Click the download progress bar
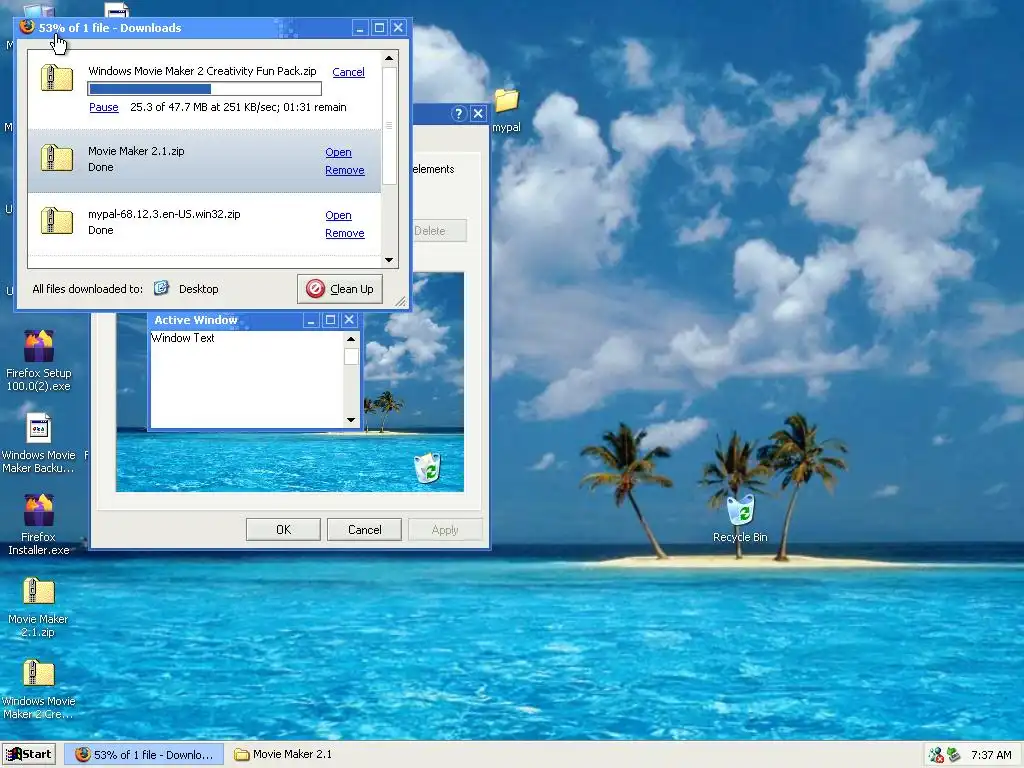This screenshot has width=1024, height=768. (x=205, y=89)
